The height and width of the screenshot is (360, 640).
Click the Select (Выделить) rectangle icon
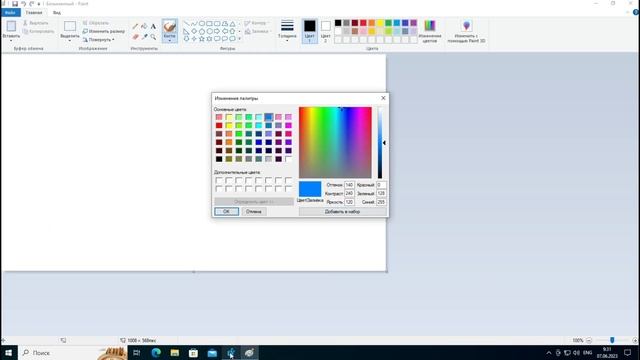(x=70, y=27)
